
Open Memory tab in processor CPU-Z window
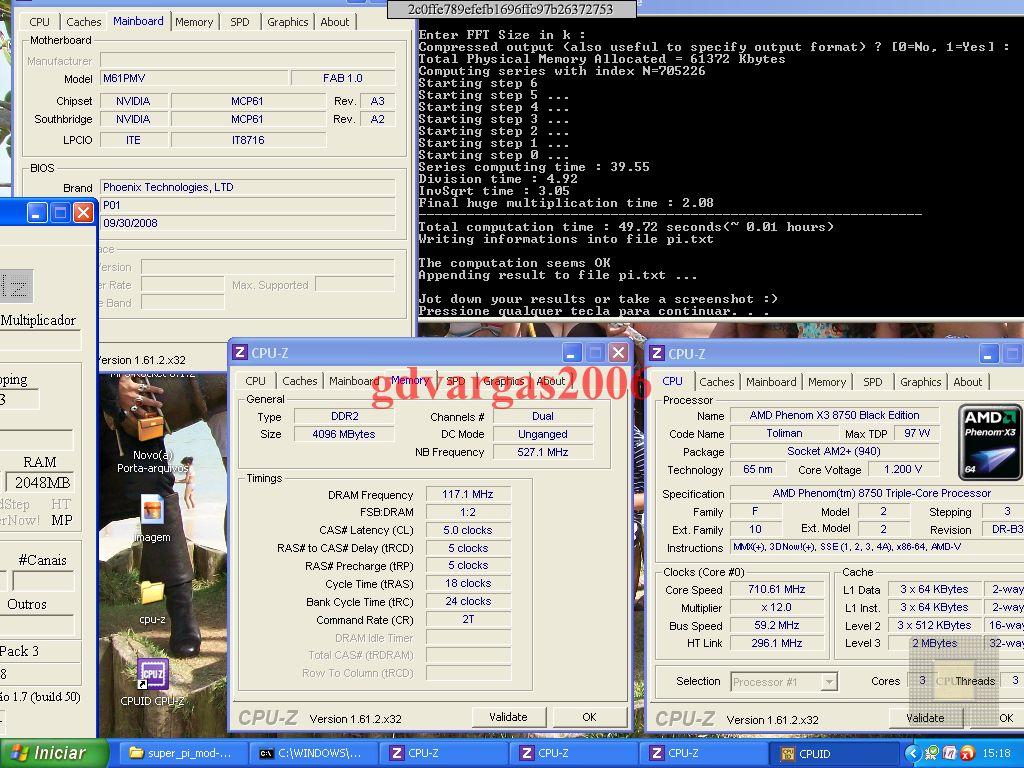coord(827,382)
